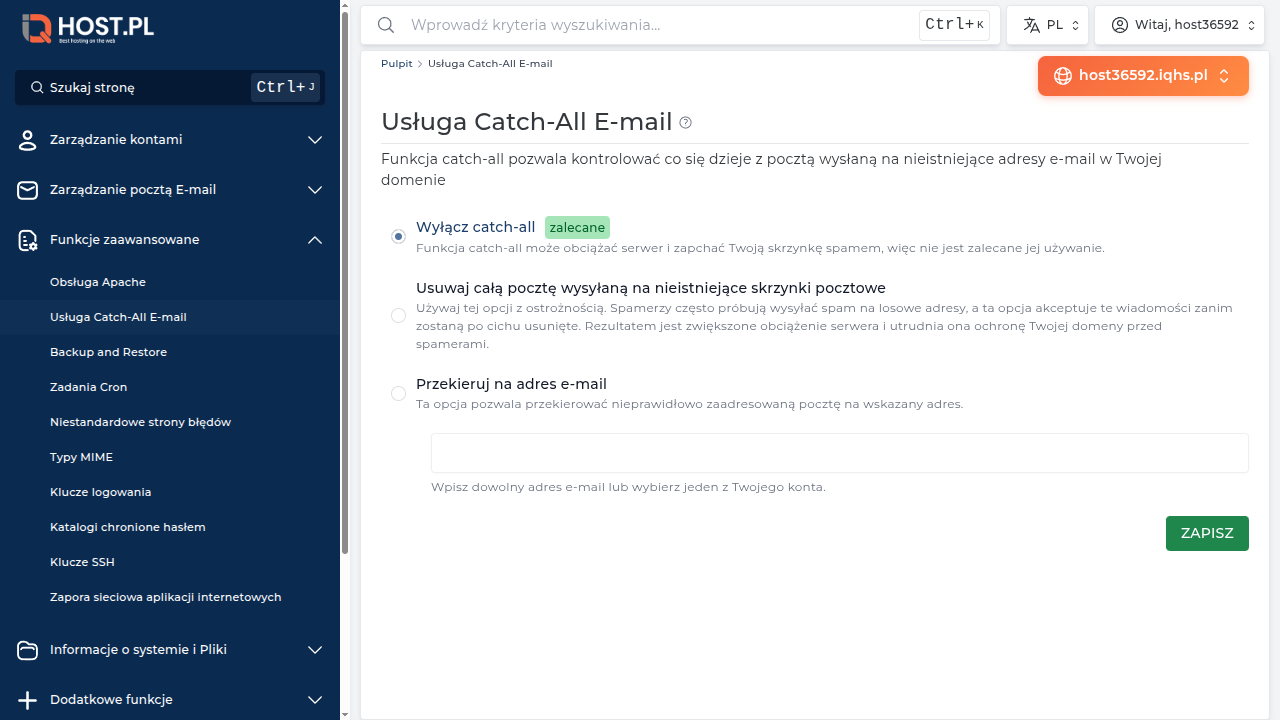This screenshot has width=1280, height=720.
Task: Click the Wyłącz catch-all option label
Action: (x=475, y=227)
